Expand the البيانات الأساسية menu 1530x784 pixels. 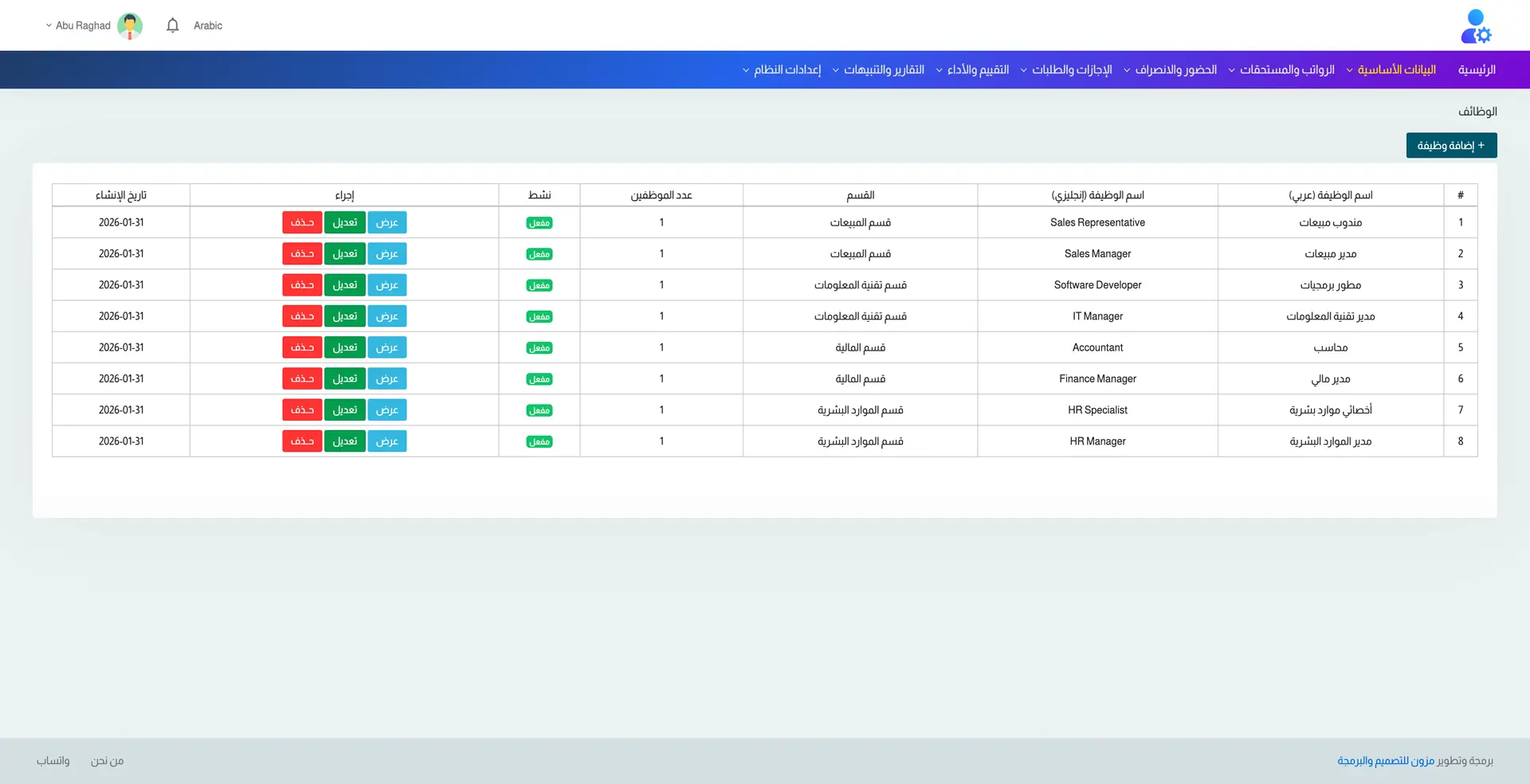1395,70
